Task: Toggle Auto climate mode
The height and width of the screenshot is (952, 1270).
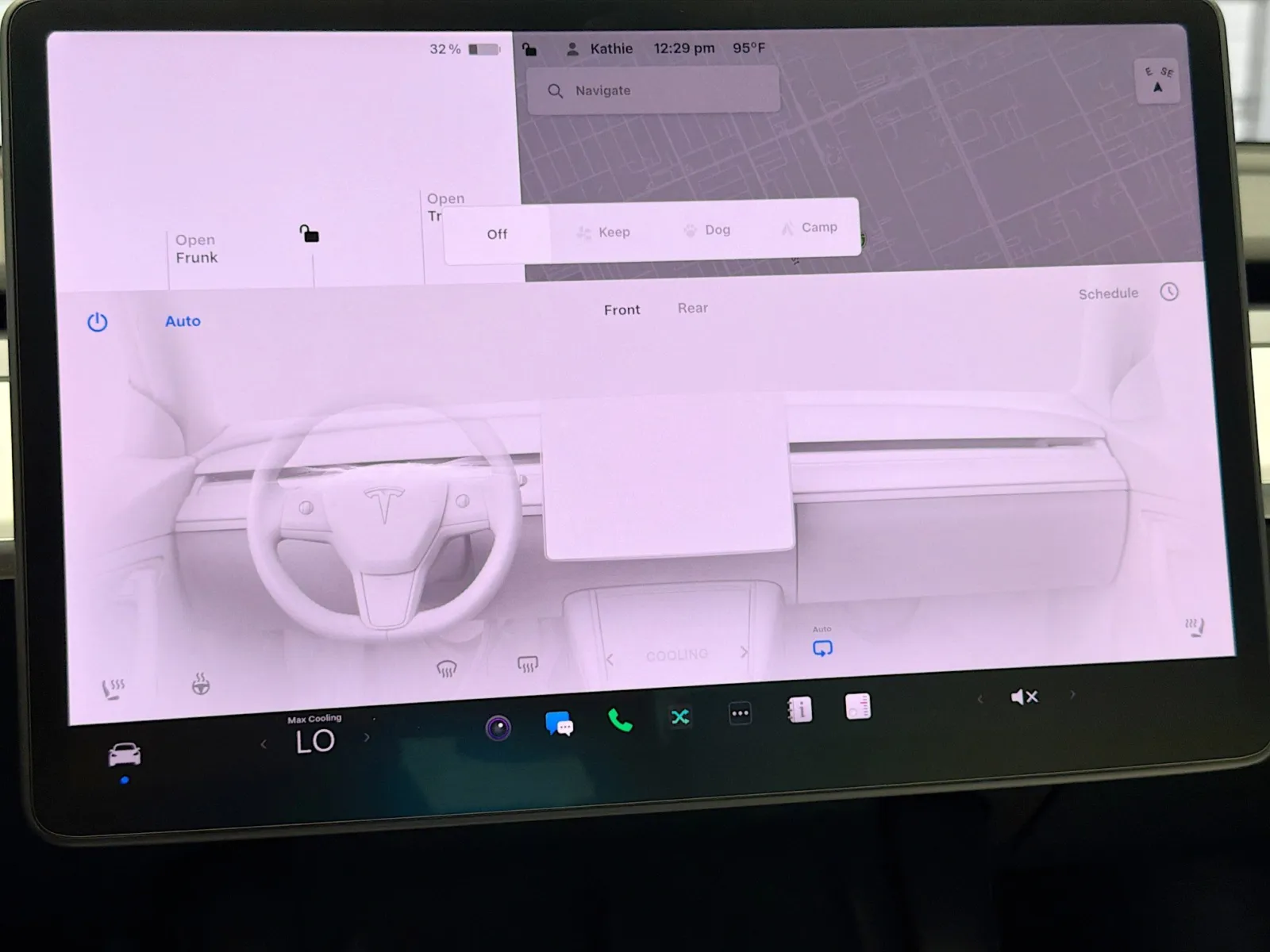Action: point(183,321)
